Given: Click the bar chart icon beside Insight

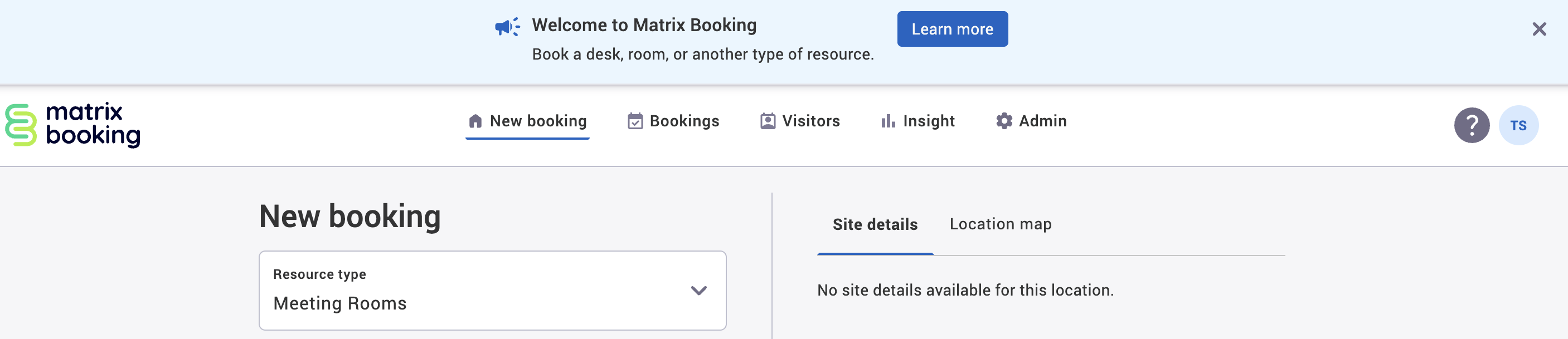Looking at the screenshot, I should coord(888,121).
